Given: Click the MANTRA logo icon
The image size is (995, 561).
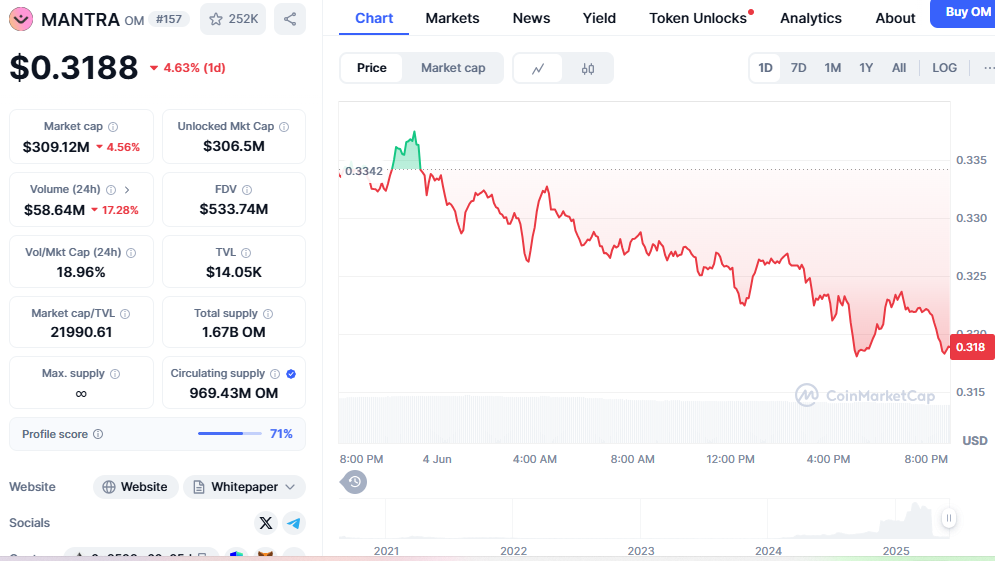Looking at the screenshot, I should click(x=21, y=19).
